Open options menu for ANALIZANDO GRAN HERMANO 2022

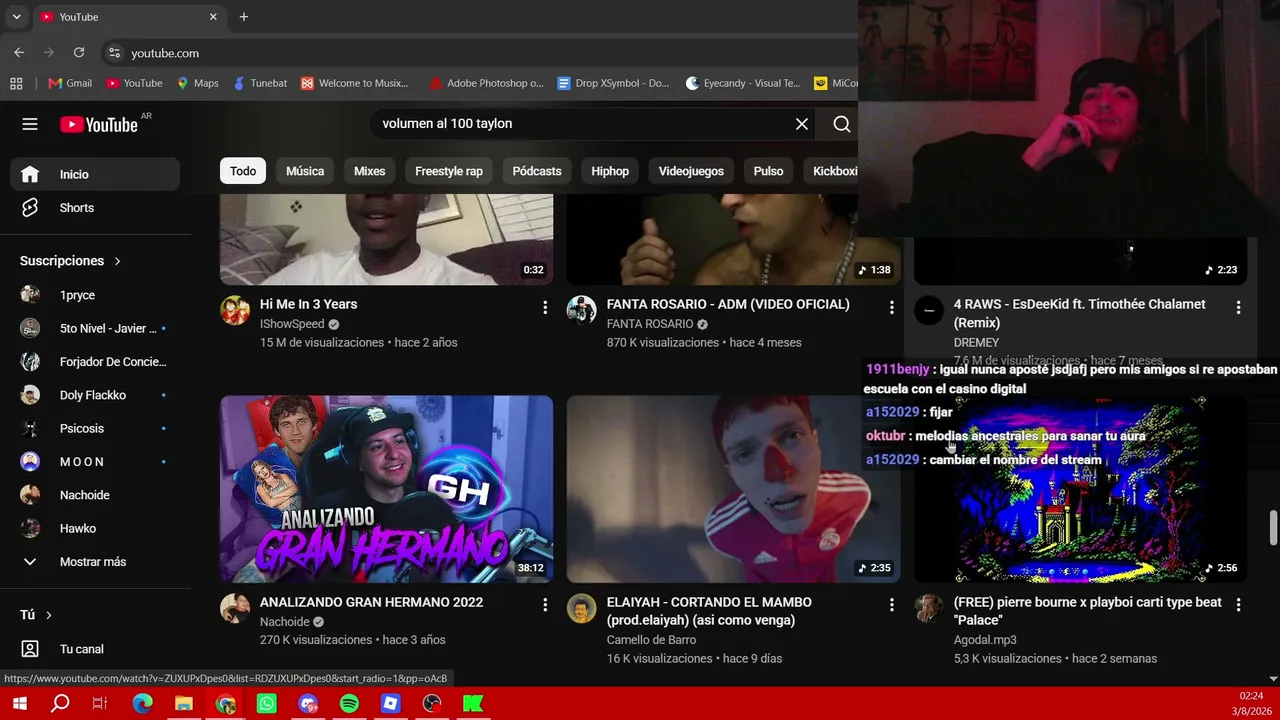point(545,605)
